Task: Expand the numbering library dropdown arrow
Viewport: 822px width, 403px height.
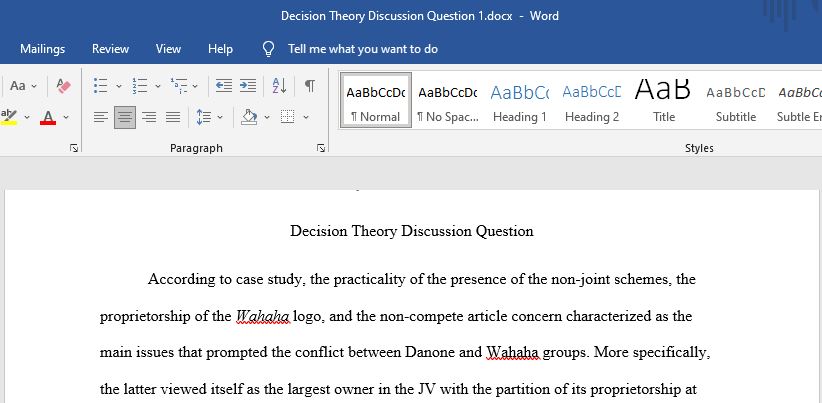Action: click(x=157, y=86)
